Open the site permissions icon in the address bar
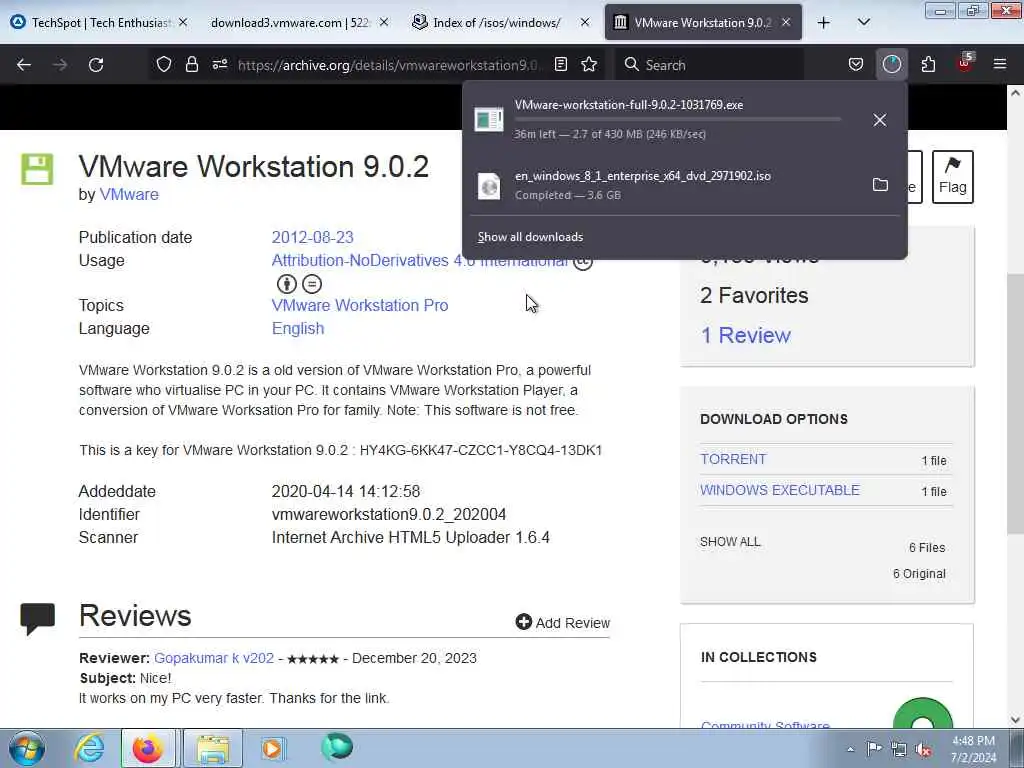The height and width of the screenshot is (768, 1024). 220,64
